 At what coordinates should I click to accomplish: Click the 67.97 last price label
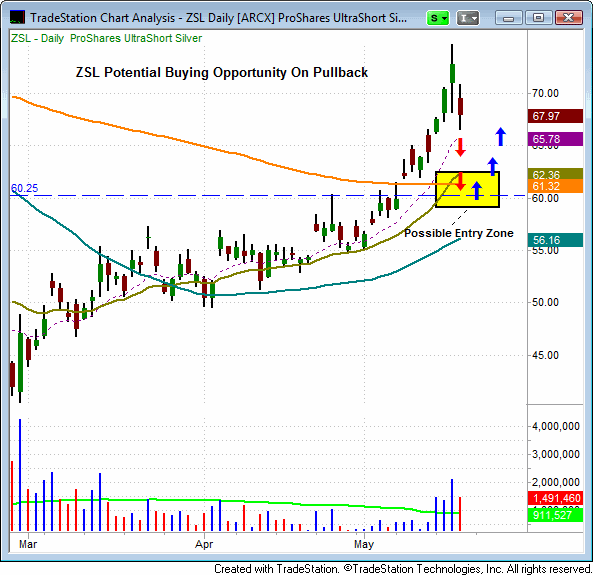click(x=555, y=116)
